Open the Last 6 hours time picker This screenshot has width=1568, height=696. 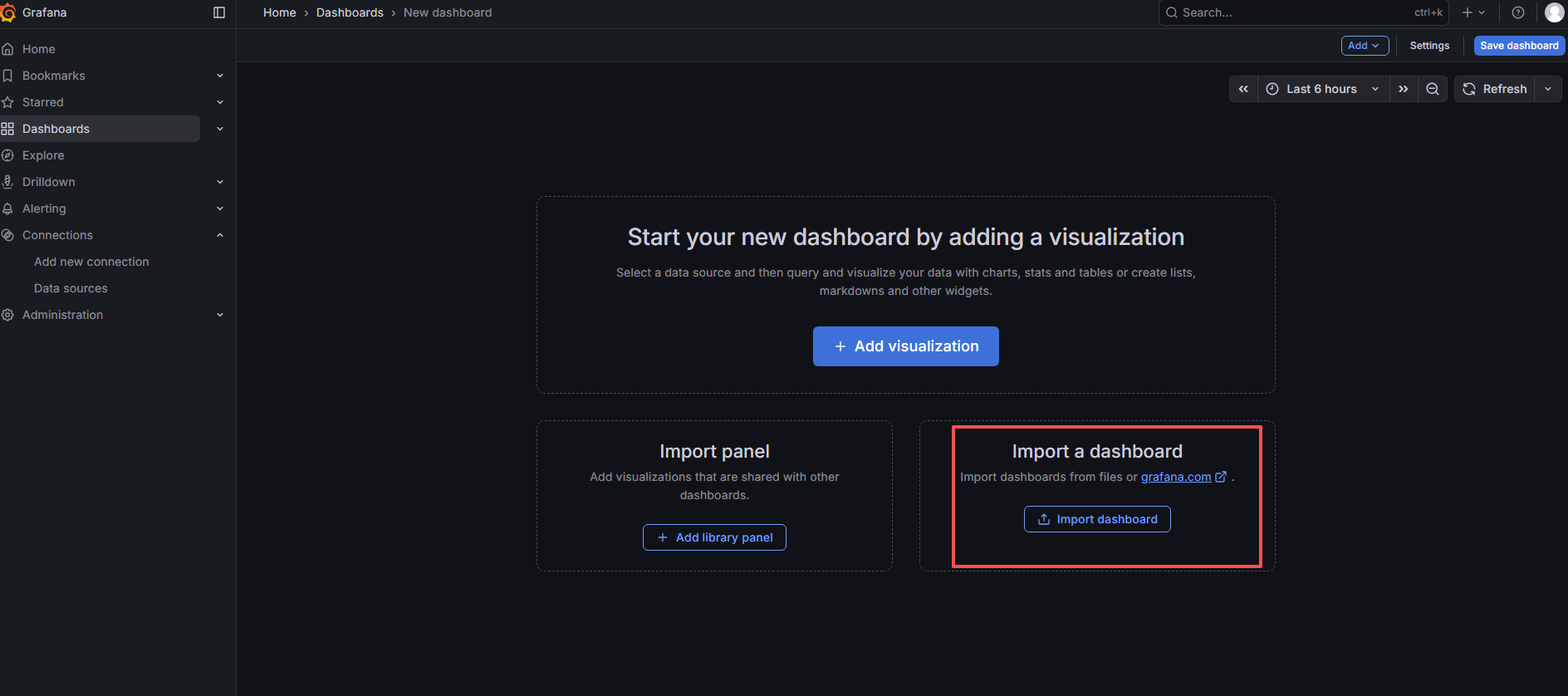pos(1322,89)
